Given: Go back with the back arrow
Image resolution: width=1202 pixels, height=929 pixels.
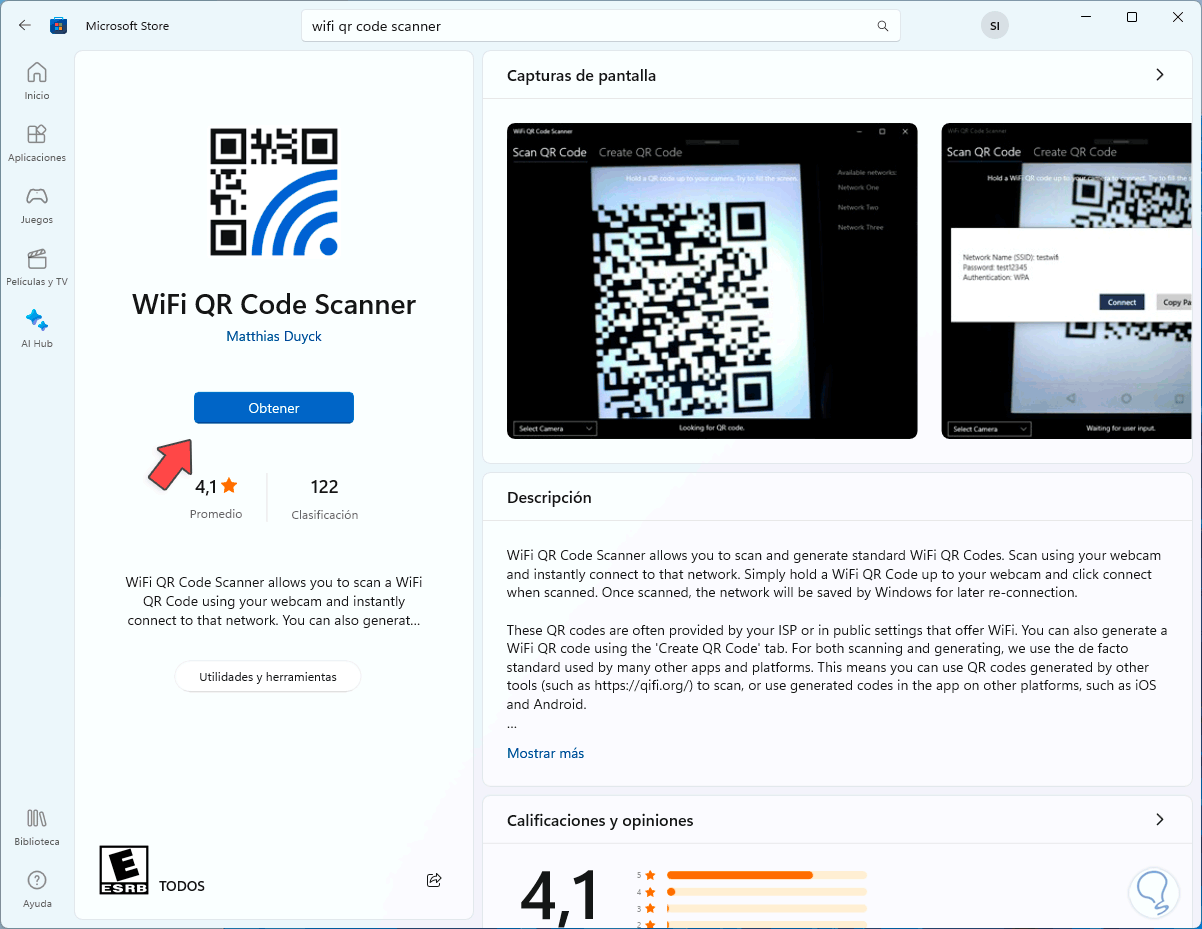Looking at the screenshot, I should coord(25,26).
